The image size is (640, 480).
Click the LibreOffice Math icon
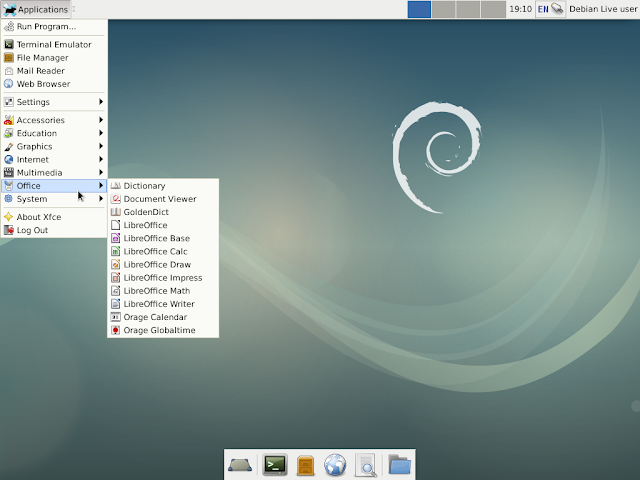pos(116,291)
